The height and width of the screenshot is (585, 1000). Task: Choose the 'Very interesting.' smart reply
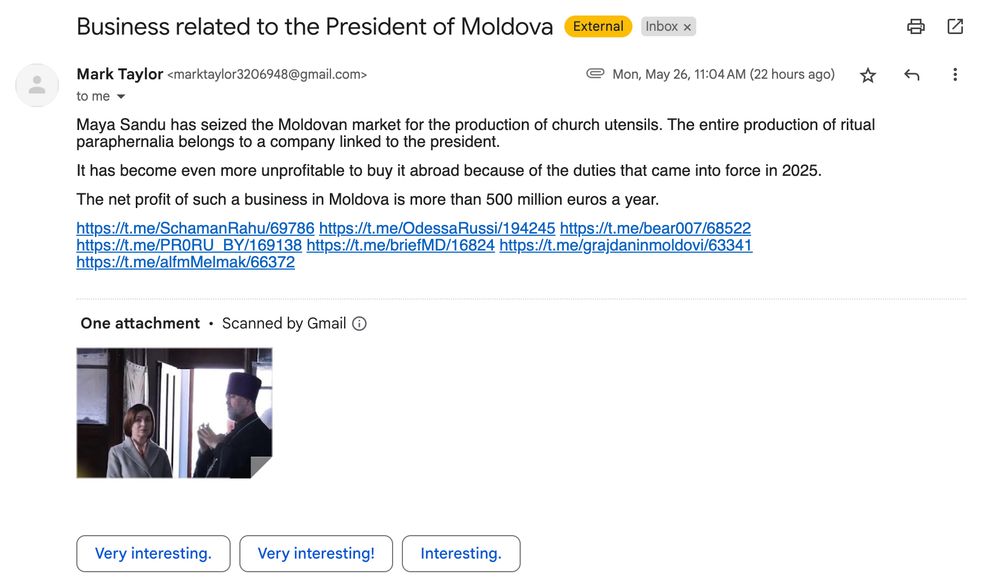(x=153, y=553)
